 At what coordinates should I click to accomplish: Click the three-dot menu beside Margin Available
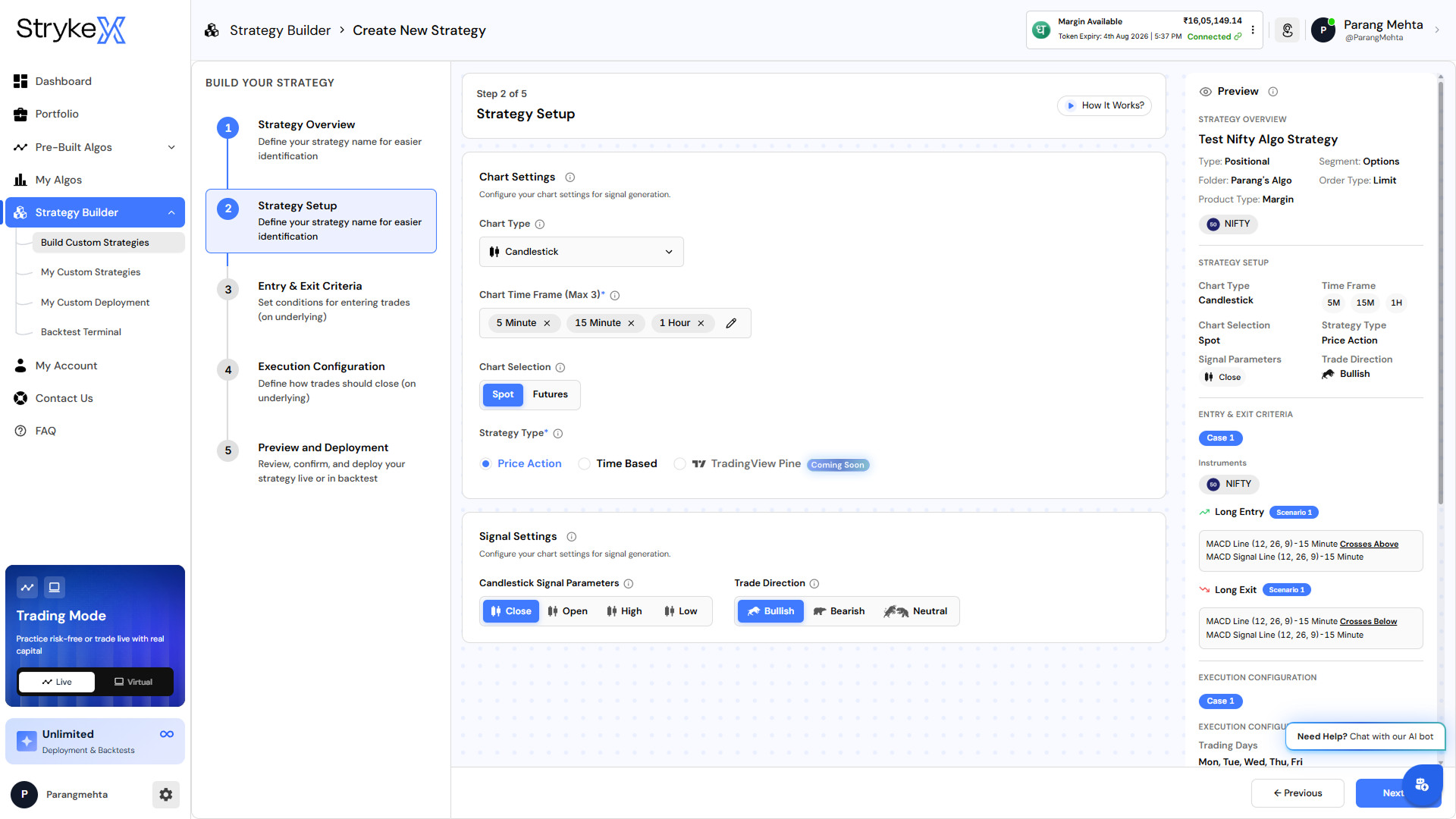coord(1253,30)
